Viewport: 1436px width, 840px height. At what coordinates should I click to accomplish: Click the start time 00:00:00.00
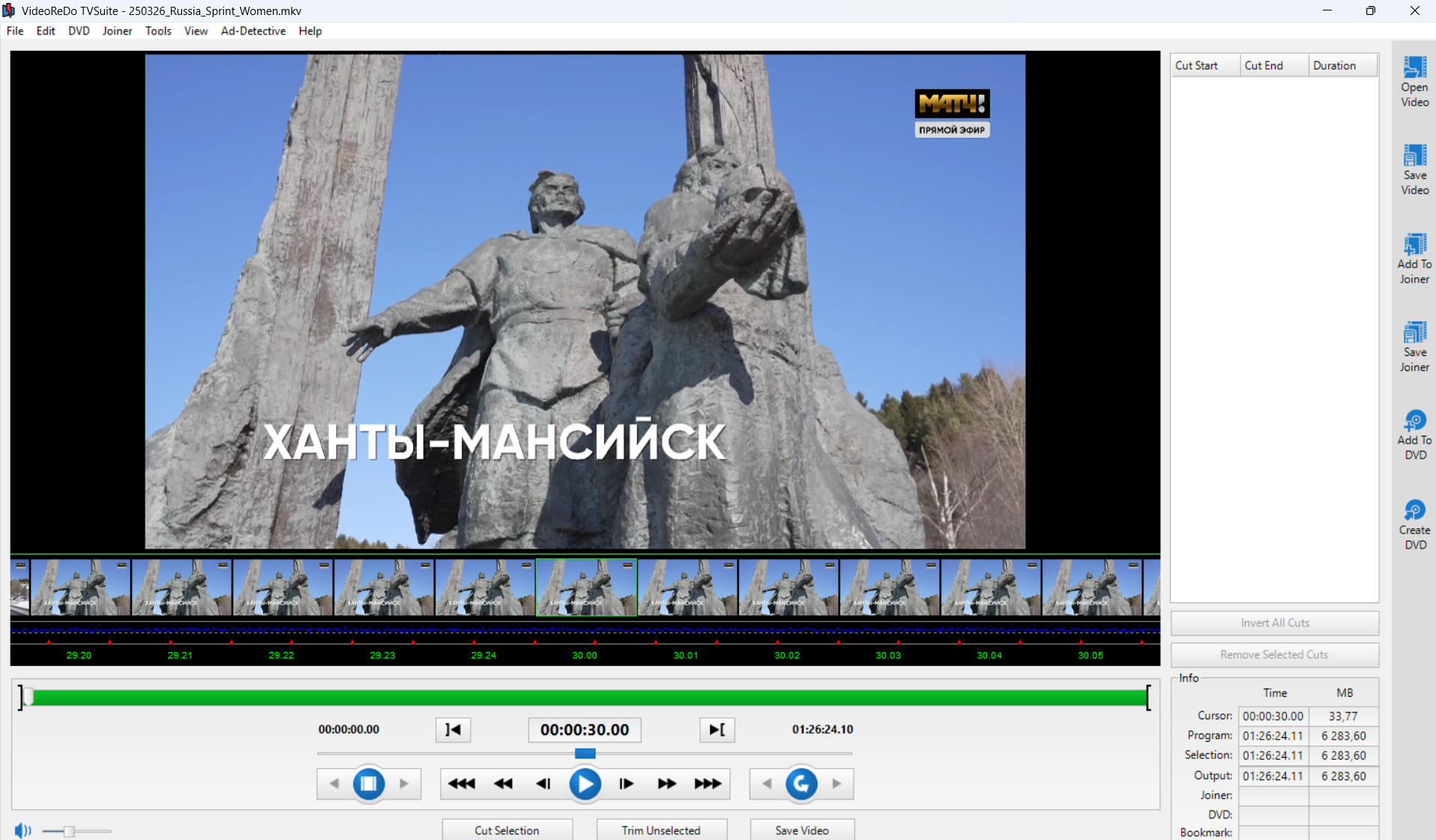pyautogui.click(x=349, y=729)
